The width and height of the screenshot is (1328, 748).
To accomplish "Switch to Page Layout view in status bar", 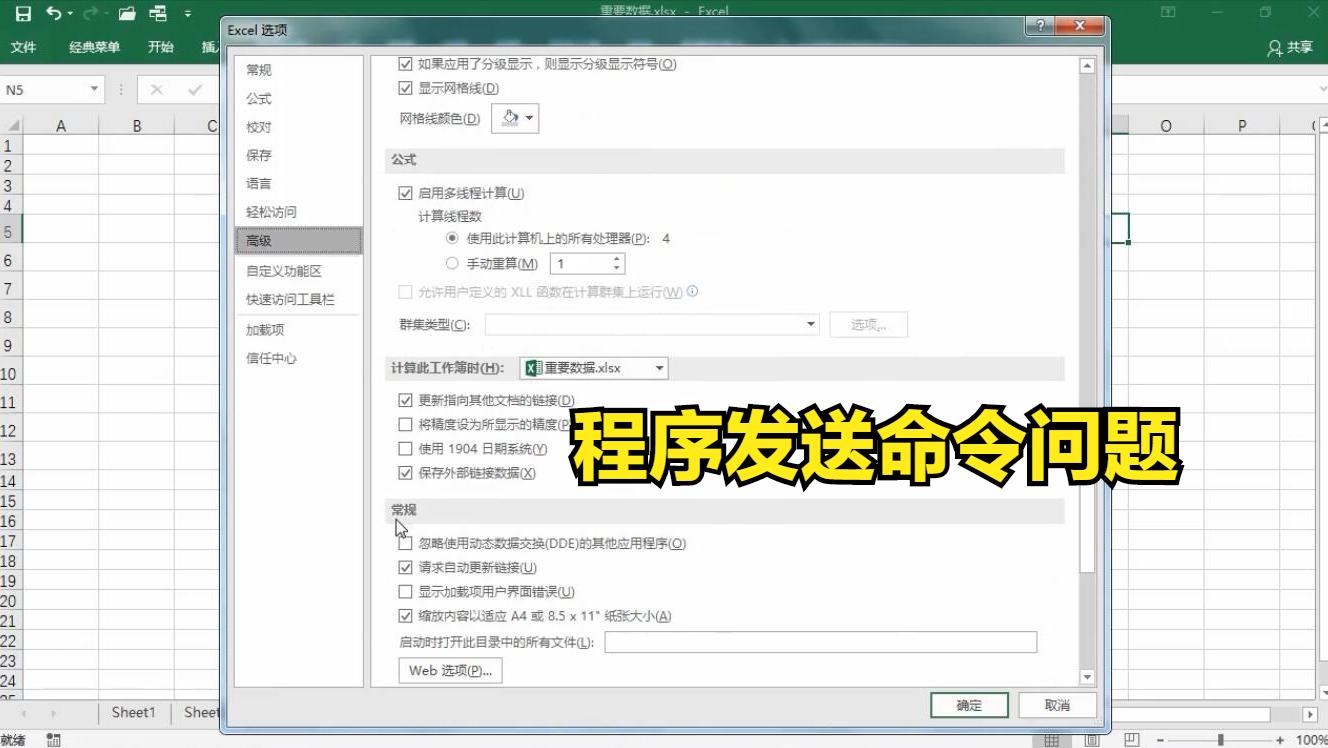I will point(1091,741).
